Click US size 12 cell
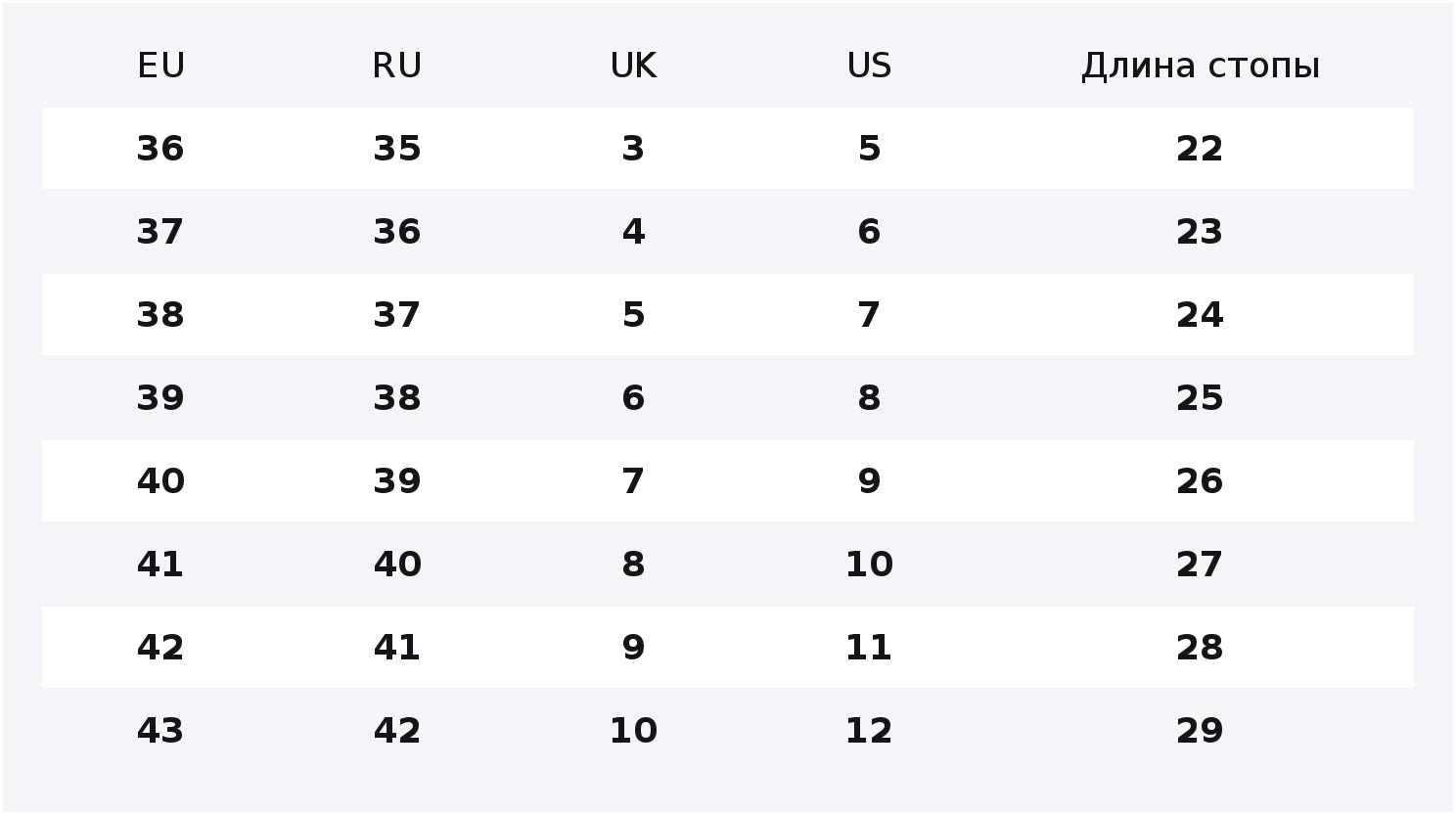This screenshot has width=1456, height=815. click(x=869, y=731)
